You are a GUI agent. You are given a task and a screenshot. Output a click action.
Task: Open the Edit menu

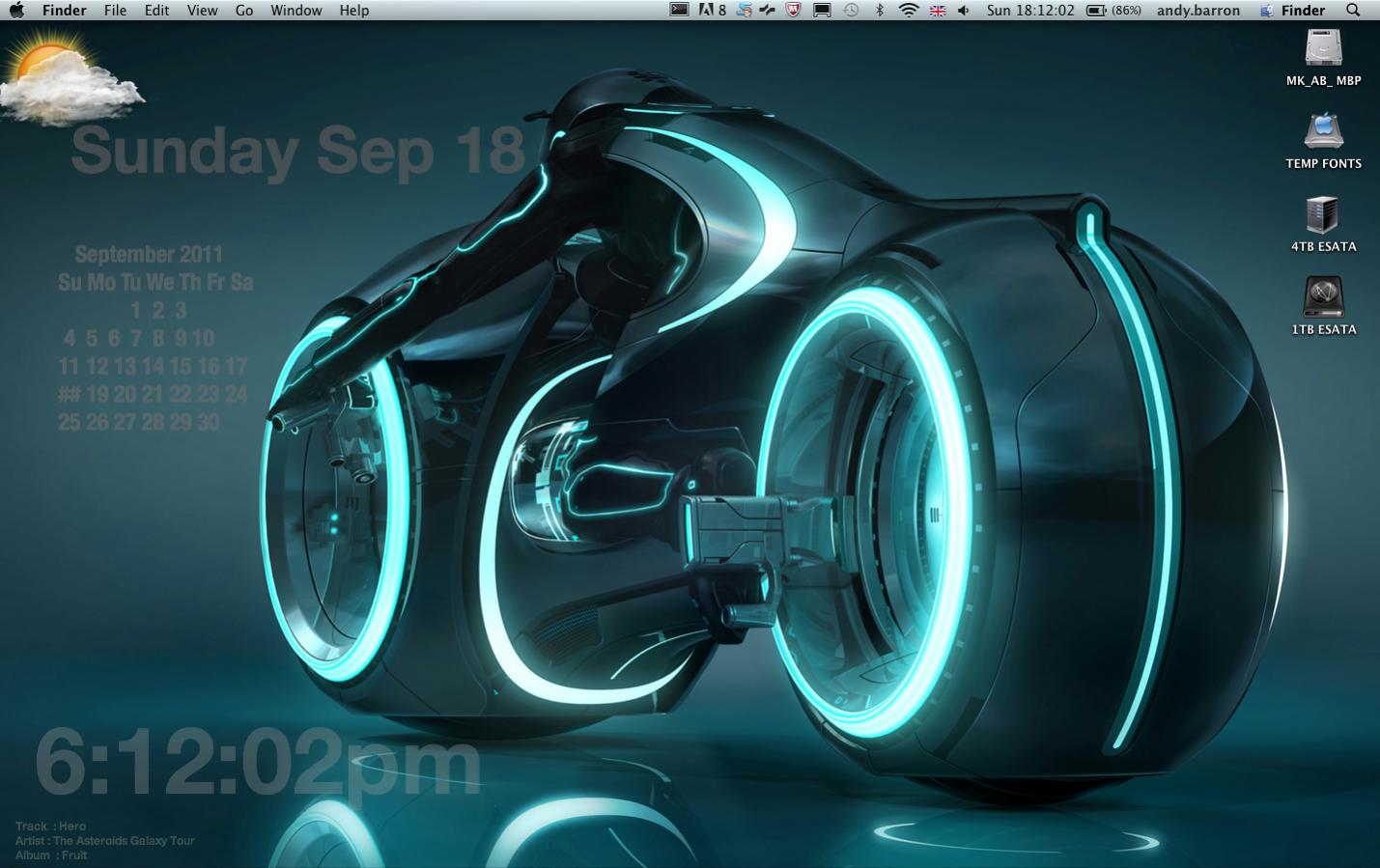(x=156, y=10)
